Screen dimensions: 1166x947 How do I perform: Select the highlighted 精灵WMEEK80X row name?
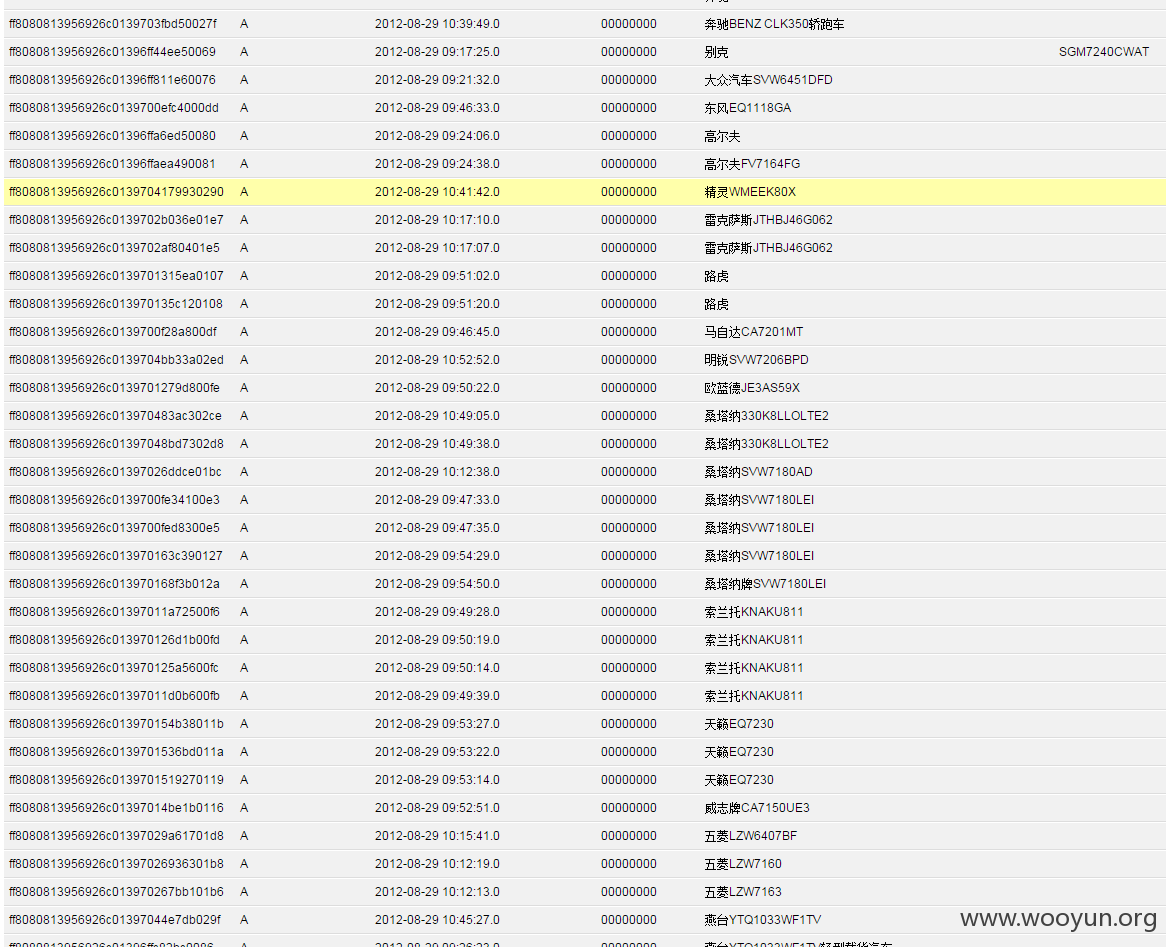750,192
